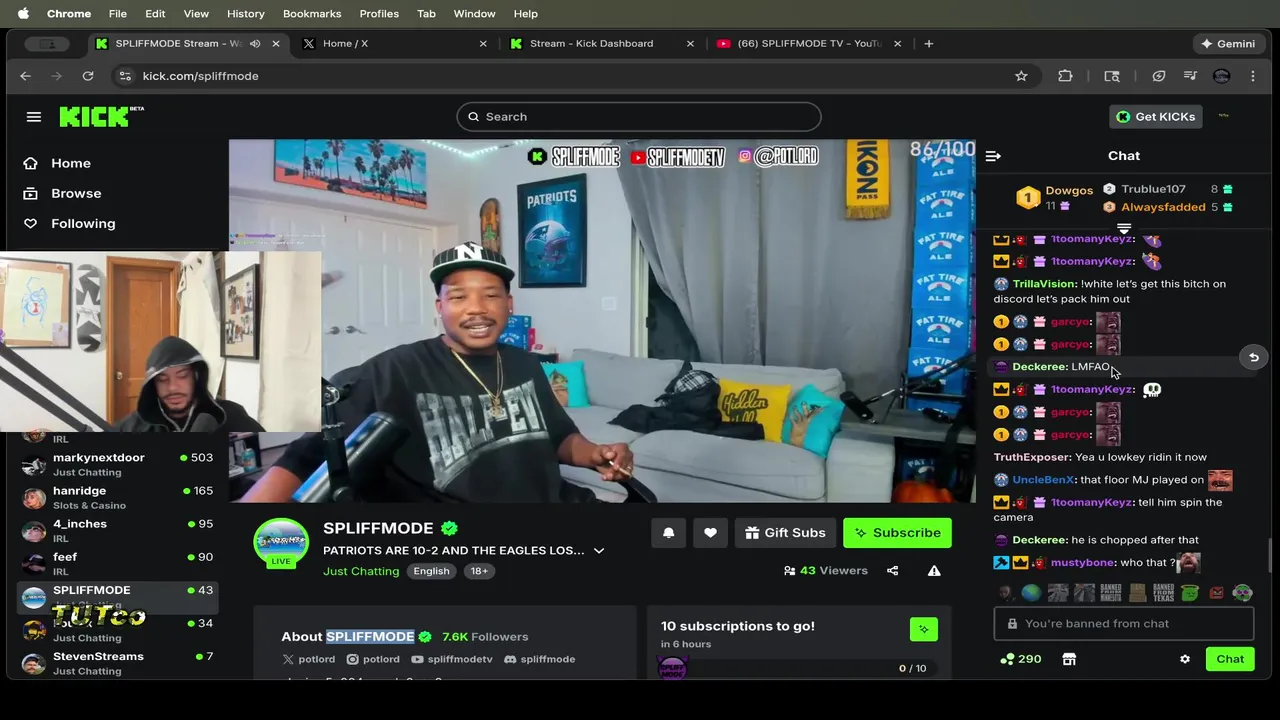Open 4_inches channel in sidebar

tap(117, 530)
